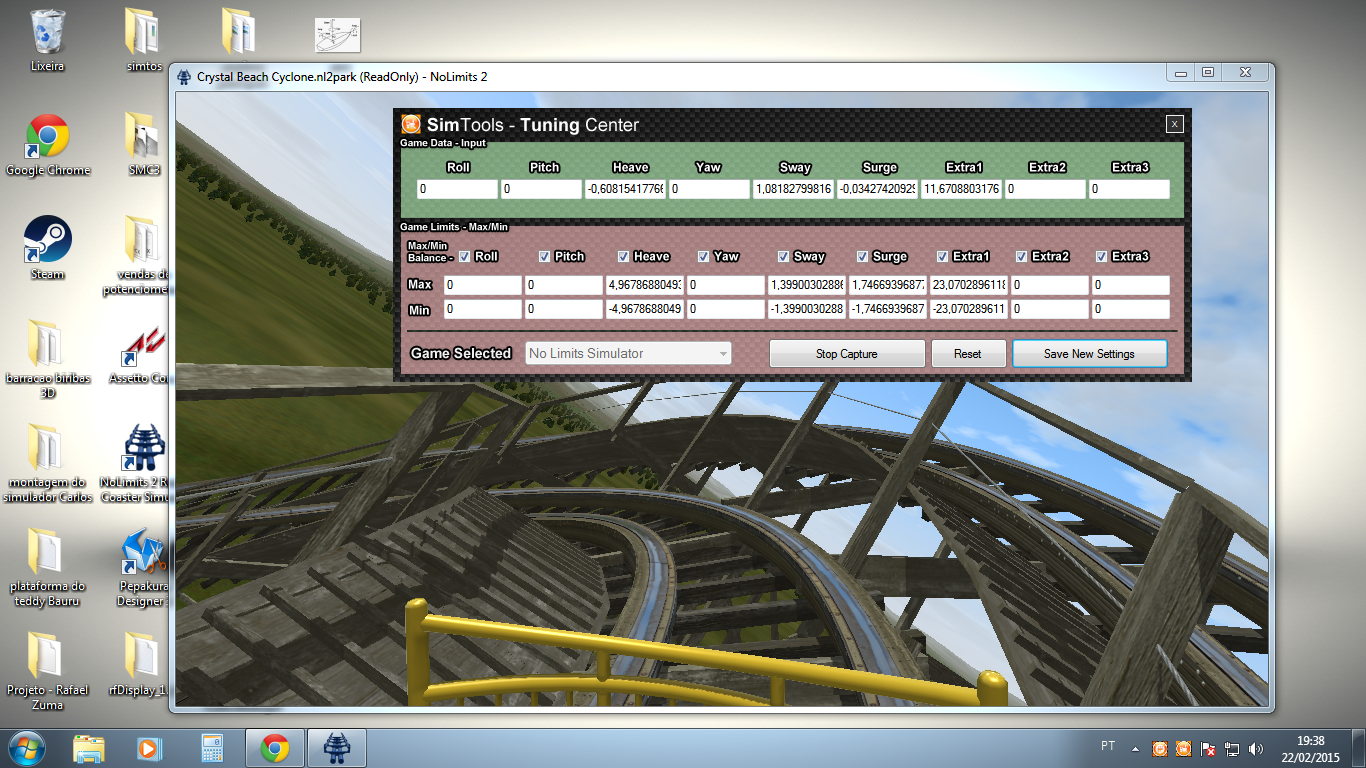
Task: Switch to NoLimits 2 taskbar button
Action: (337, 748)
